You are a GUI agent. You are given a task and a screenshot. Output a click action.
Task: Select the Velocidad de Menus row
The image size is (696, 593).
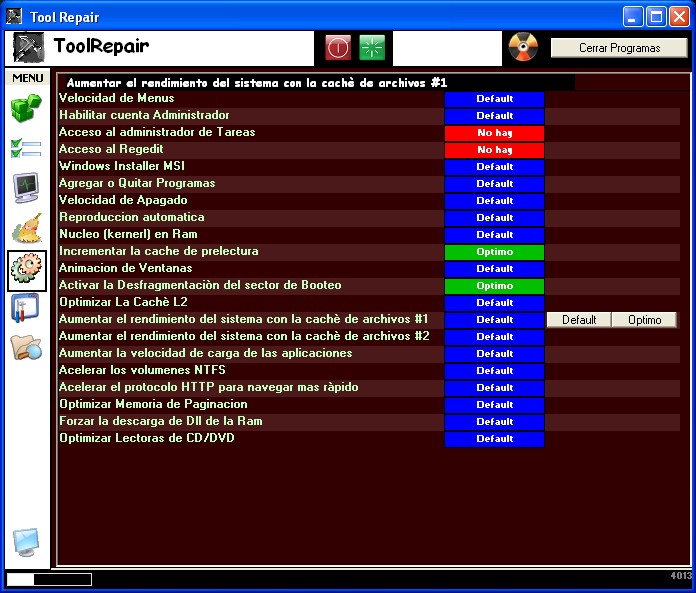117,98
